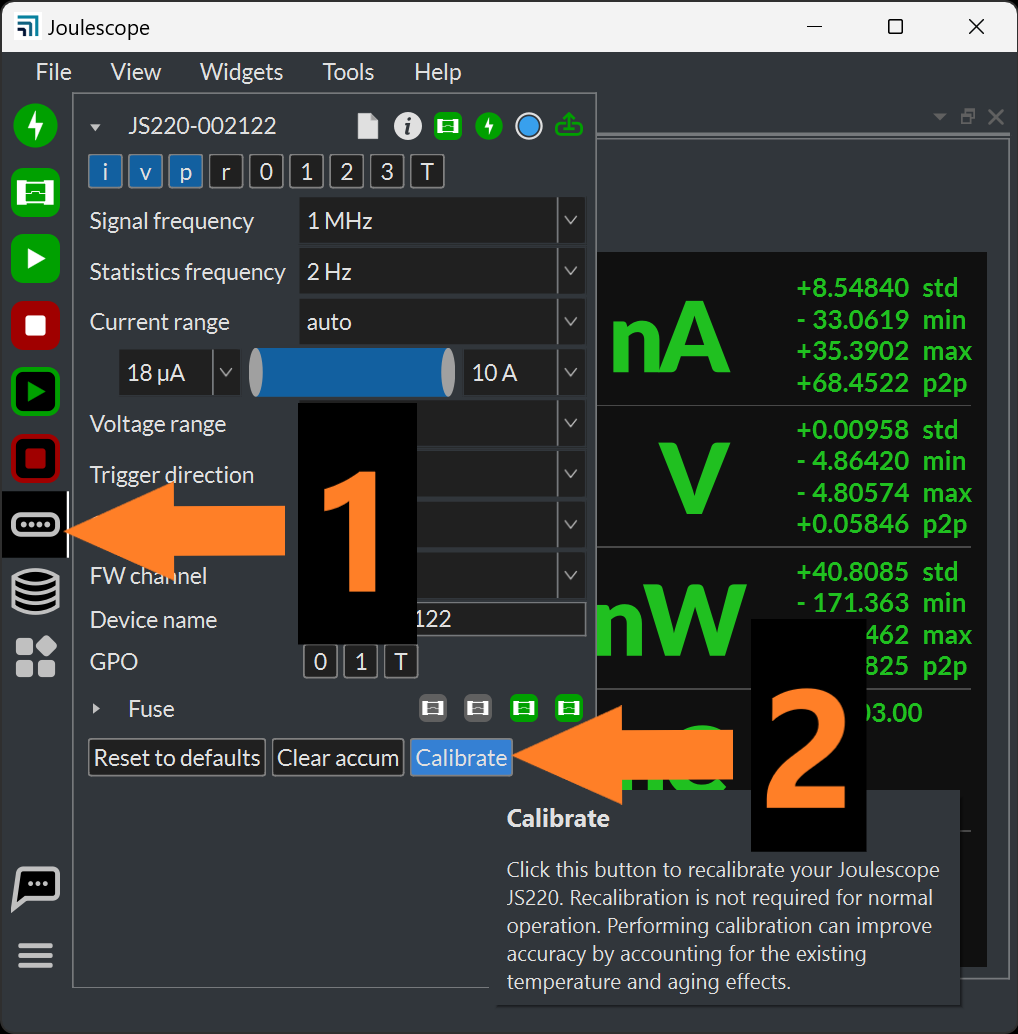Toggle general-purpose input 2 signal button
The width and height of the screenshot is (1018, 1034).
point(347,172)
